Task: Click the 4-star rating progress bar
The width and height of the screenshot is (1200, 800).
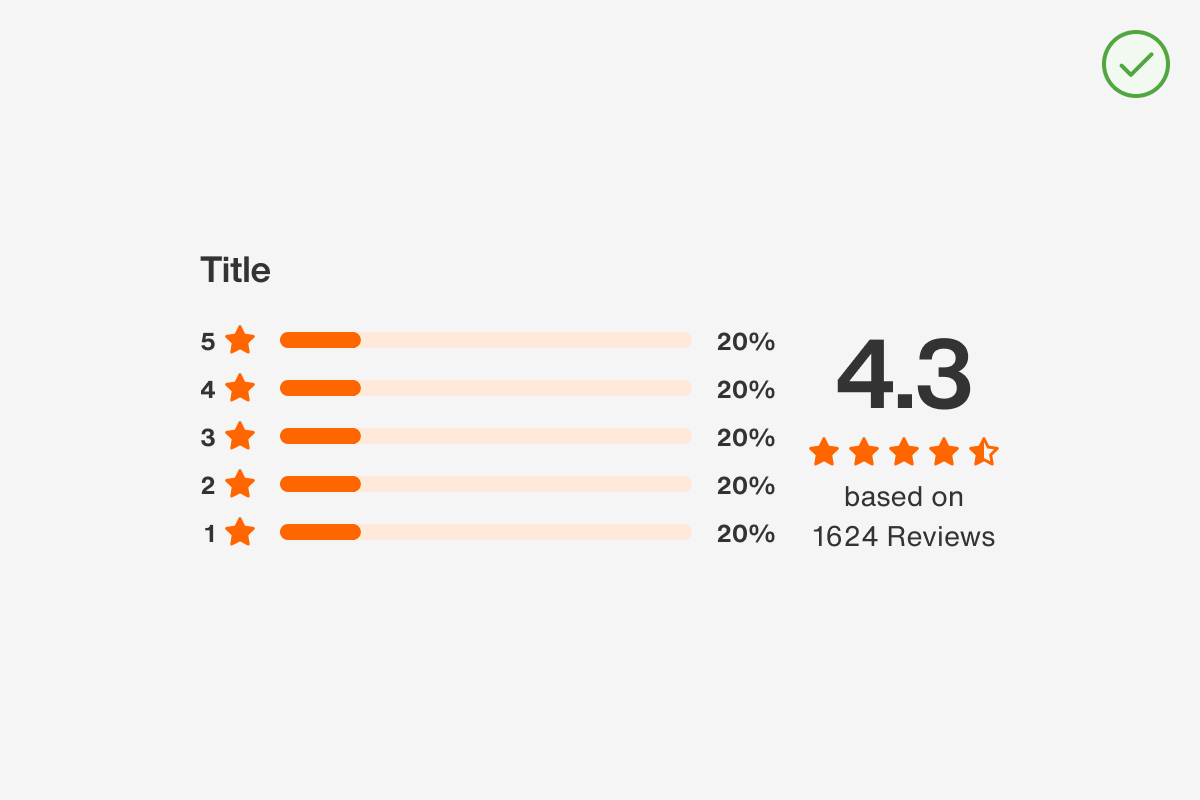Action: (x=486, y=388)
